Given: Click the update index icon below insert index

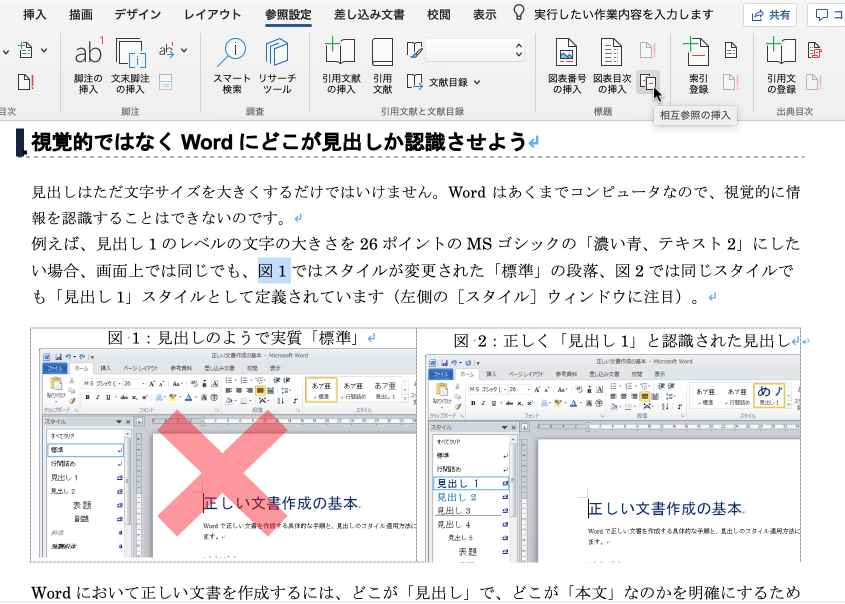Looking at the screenshot, I should point(731,82).
